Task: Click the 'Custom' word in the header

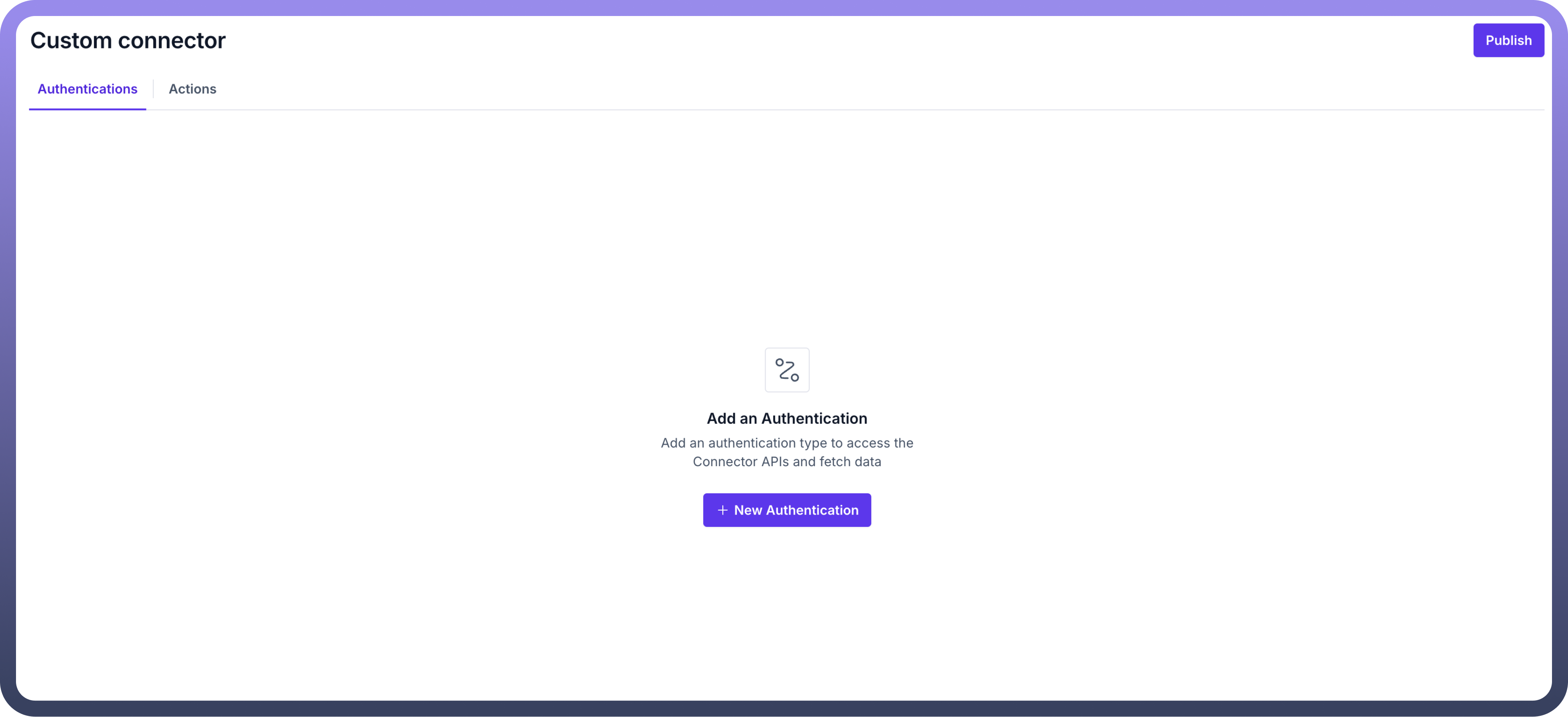Action: [71, 41]
